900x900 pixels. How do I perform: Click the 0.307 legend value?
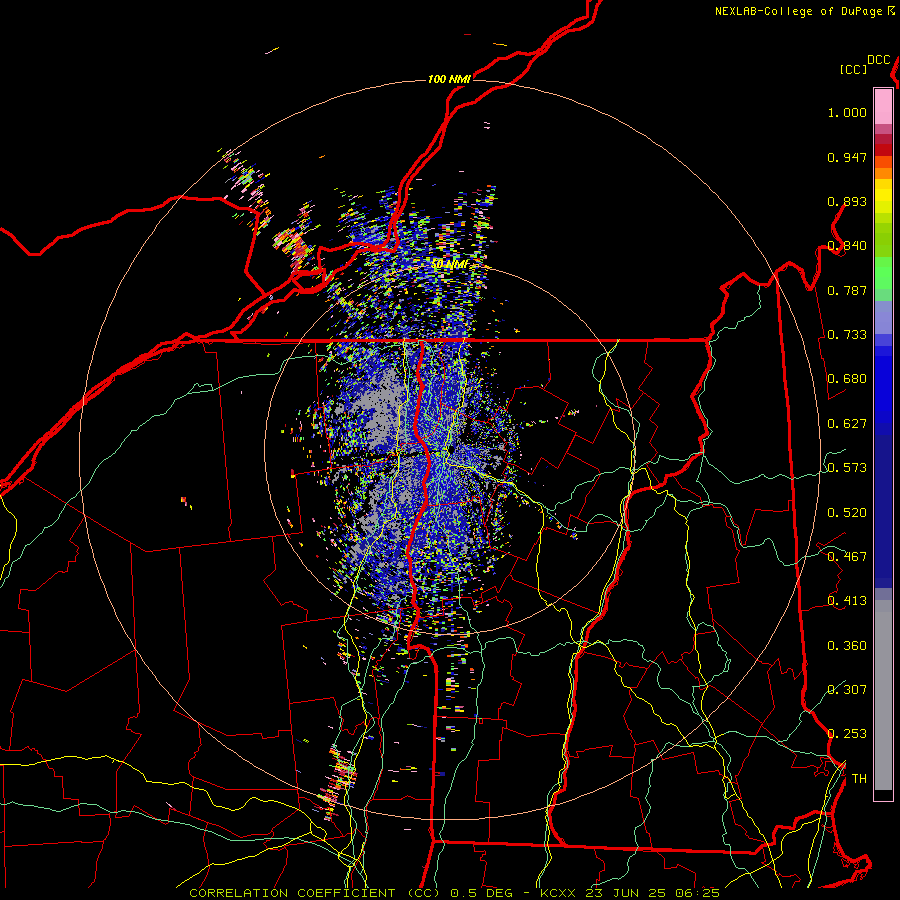(847, 690)
